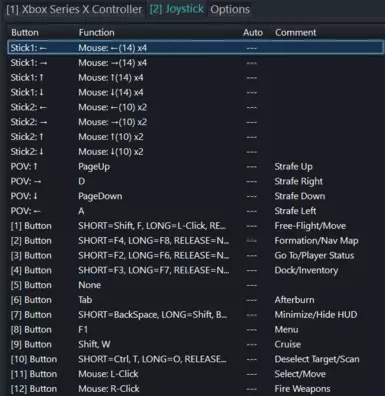This screenshot has height=396, width=385.
Task: Open the [2] Joystick tab
Action: [x=176, y=9]
